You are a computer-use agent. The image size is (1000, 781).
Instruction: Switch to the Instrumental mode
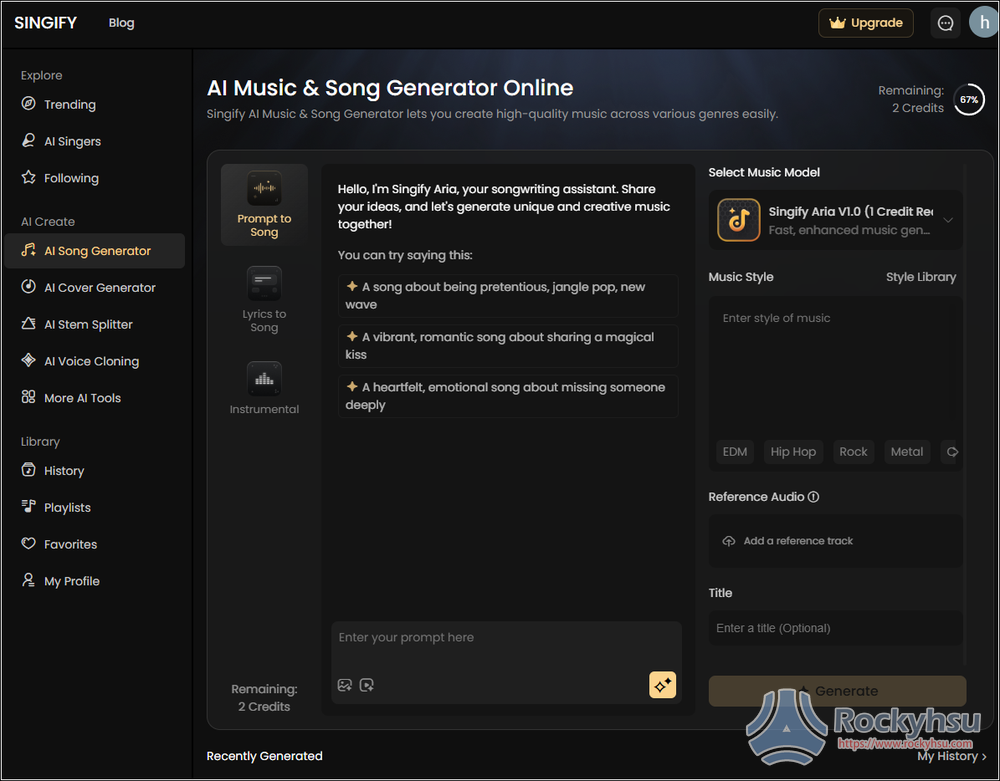(x=264, y=388)
